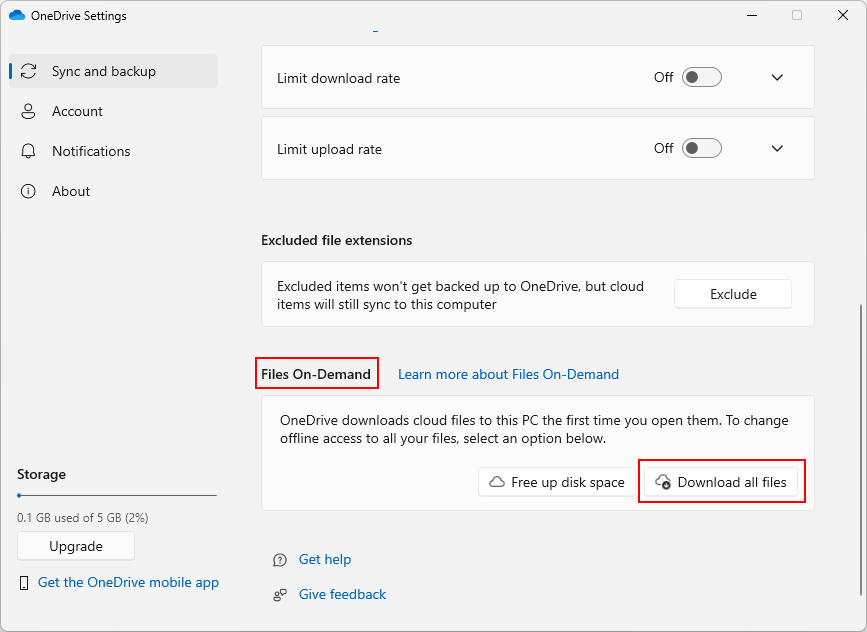This screenshot has width=867, height=632.
Task: Click the Exclude button
Action: (733, 294)
